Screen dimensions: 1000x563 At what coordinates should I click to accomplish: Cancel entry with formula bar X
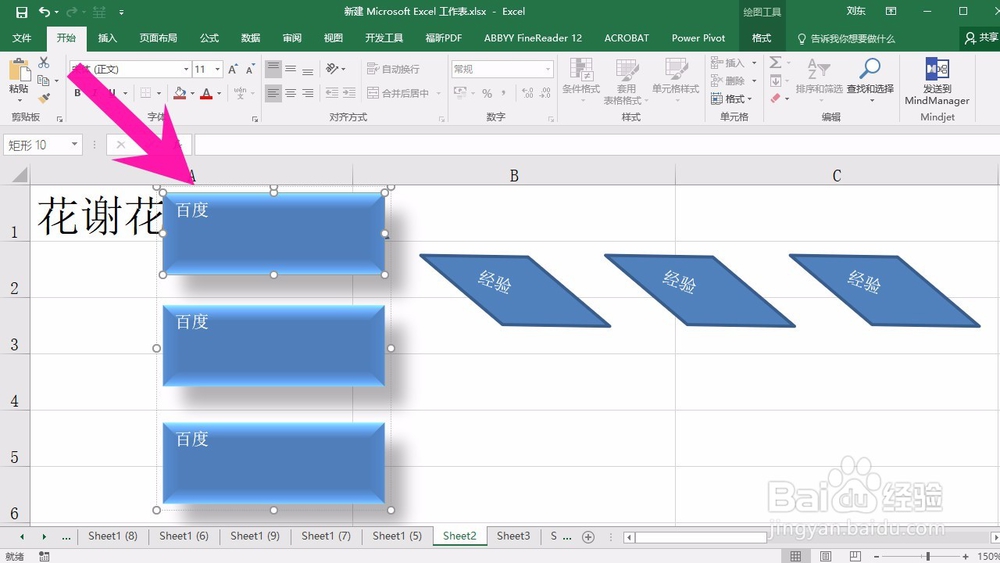click(121, 145)
